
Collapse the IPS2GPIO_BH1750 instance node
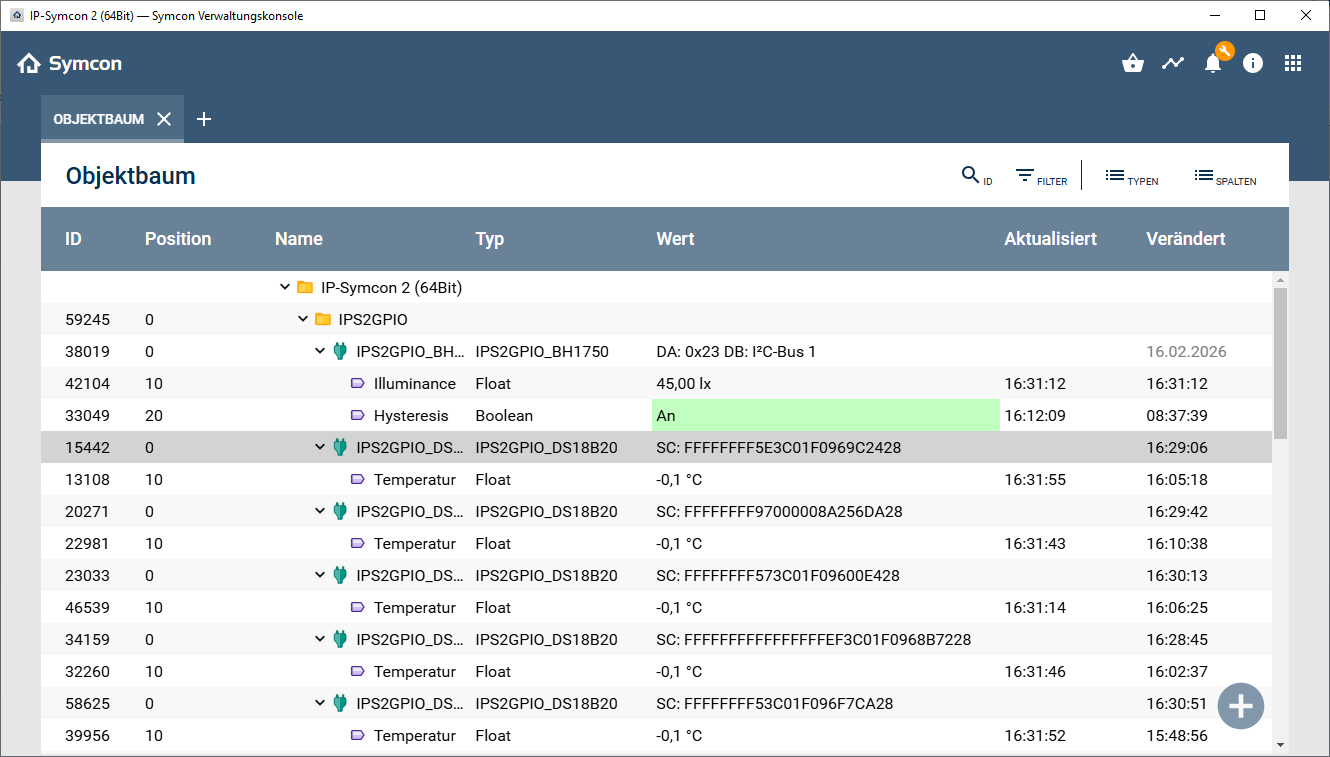320,352
